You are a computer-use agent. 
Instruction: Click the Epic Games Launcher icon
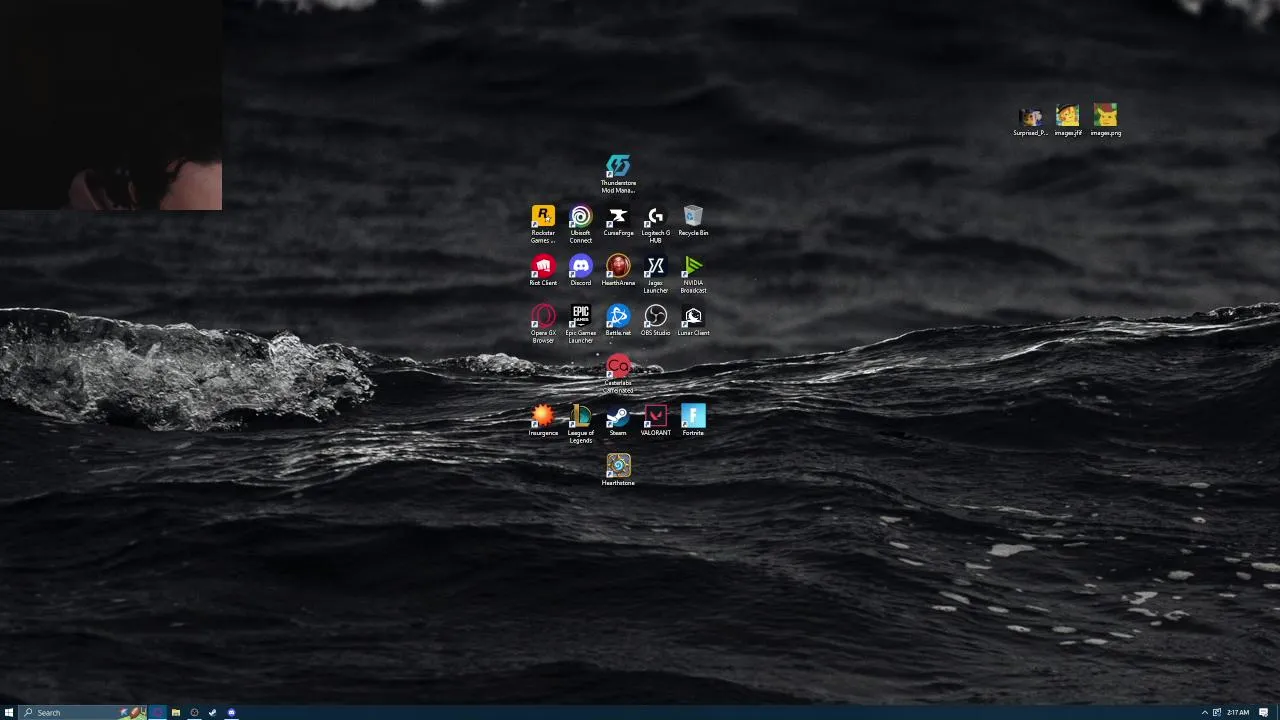pyautogui.click(x=581, y=324)
